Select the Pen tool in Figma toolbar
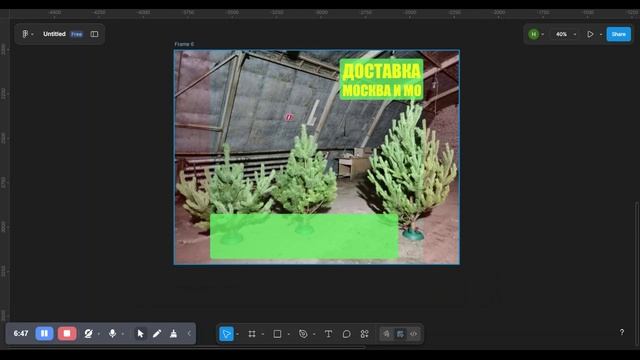This screenshot has width=640, height=360. tap(303, 334)
